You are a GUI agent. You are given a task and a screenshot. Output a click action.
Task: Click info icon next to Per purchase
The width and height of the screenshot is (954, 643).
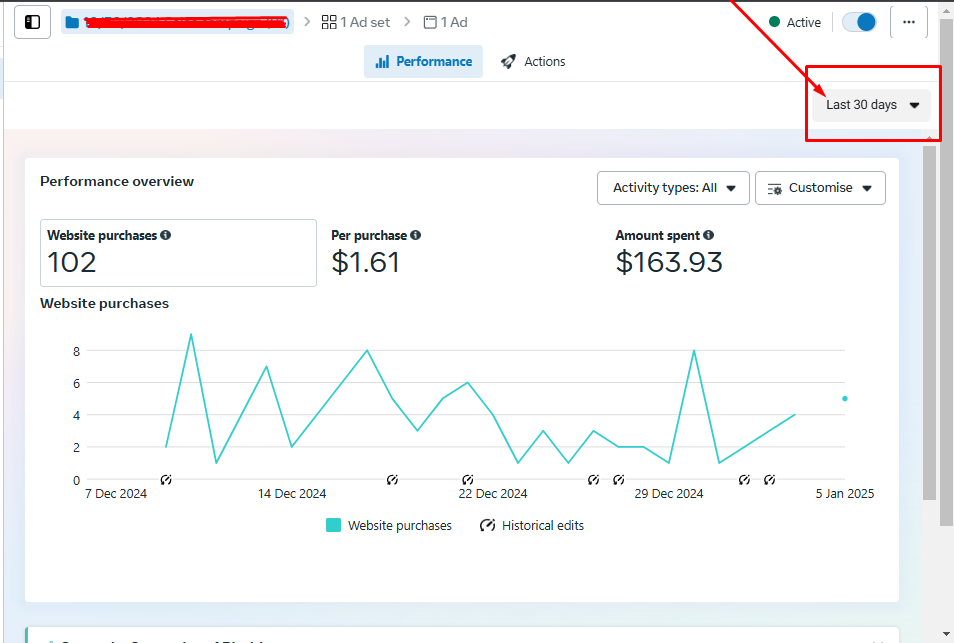tap(415, 235)
